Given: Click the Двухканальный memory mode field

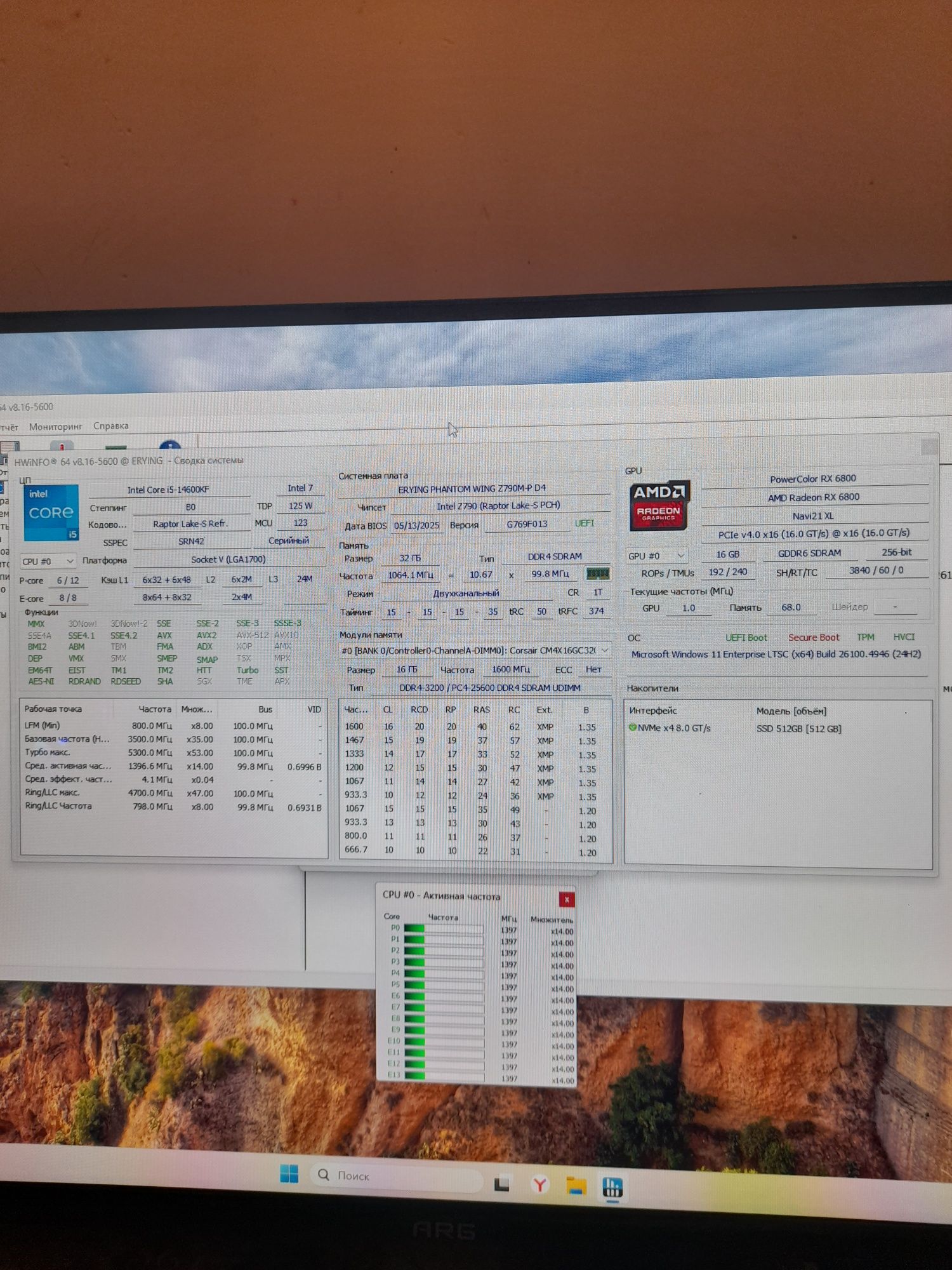Looking at the screenshot, I should point(466,593).
